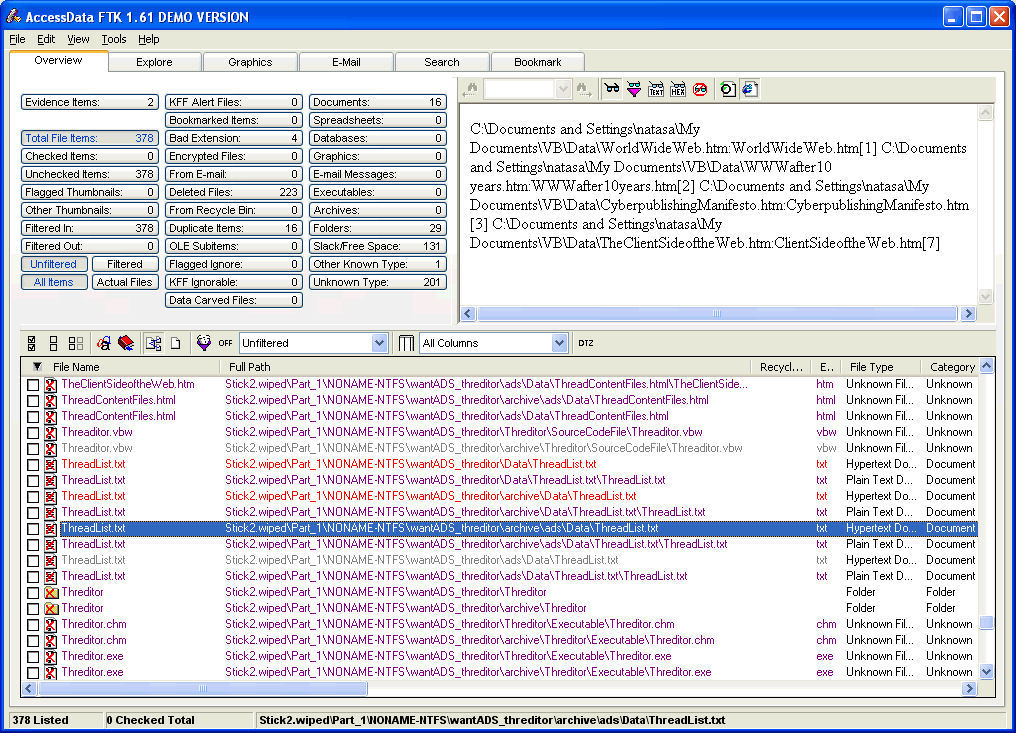The width and height of the screenshot is (1016, 733).
Task: Tick the checkbox beside first Threditor.exe
Action: click(33, 656)
